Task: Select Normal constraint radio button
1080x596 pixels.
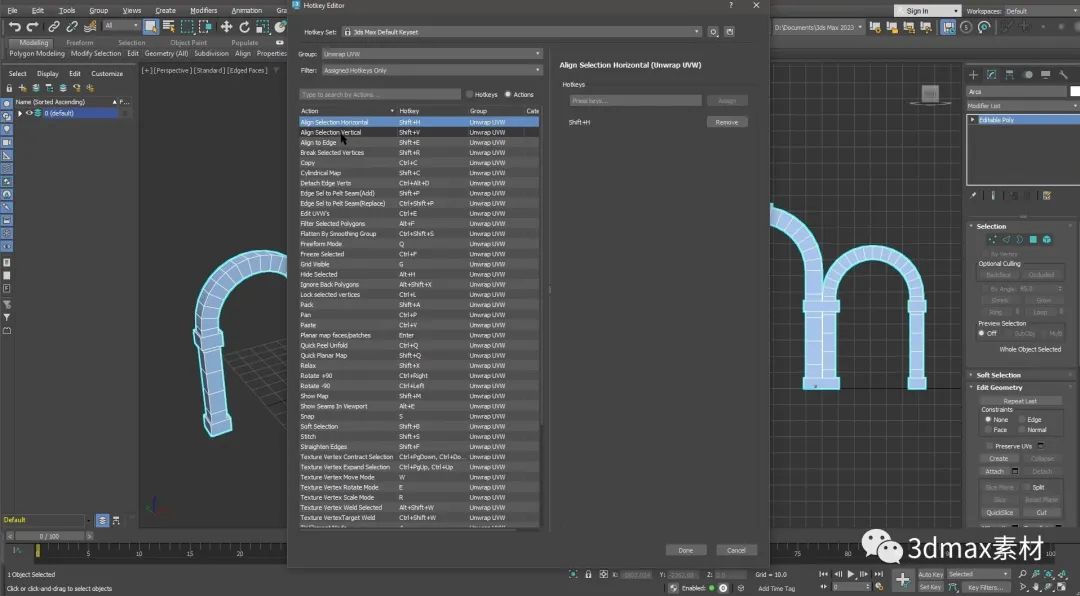Action: pyautogui.click(x=1022, y=429)
